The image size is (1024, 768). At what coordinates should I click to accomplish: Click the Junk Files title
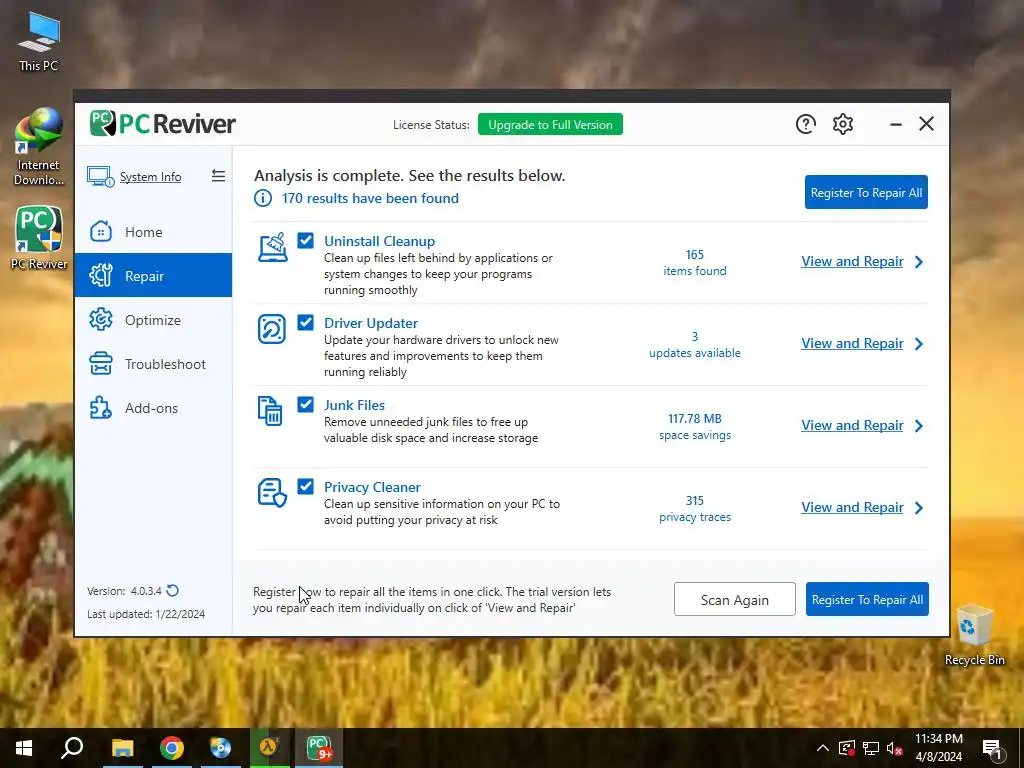pyautogui.click(x=355, y=405)
